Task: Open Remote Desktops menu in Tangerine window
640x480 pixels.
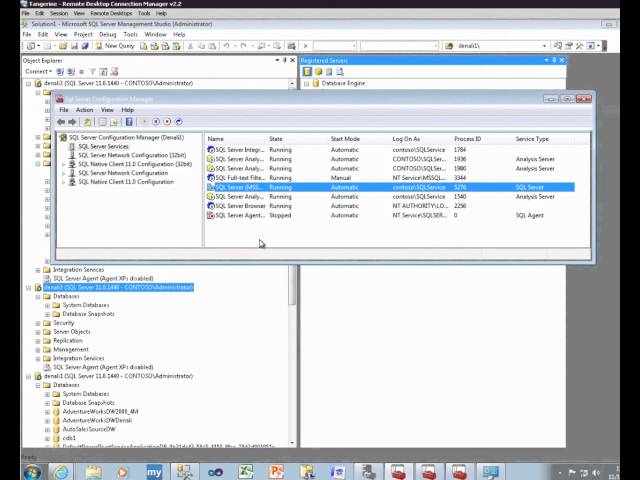Action: point(111,13)
